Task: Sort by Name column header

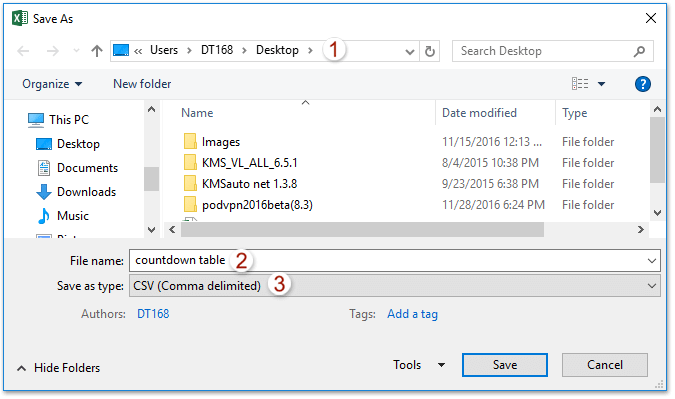Action: [x=197, y=113]
